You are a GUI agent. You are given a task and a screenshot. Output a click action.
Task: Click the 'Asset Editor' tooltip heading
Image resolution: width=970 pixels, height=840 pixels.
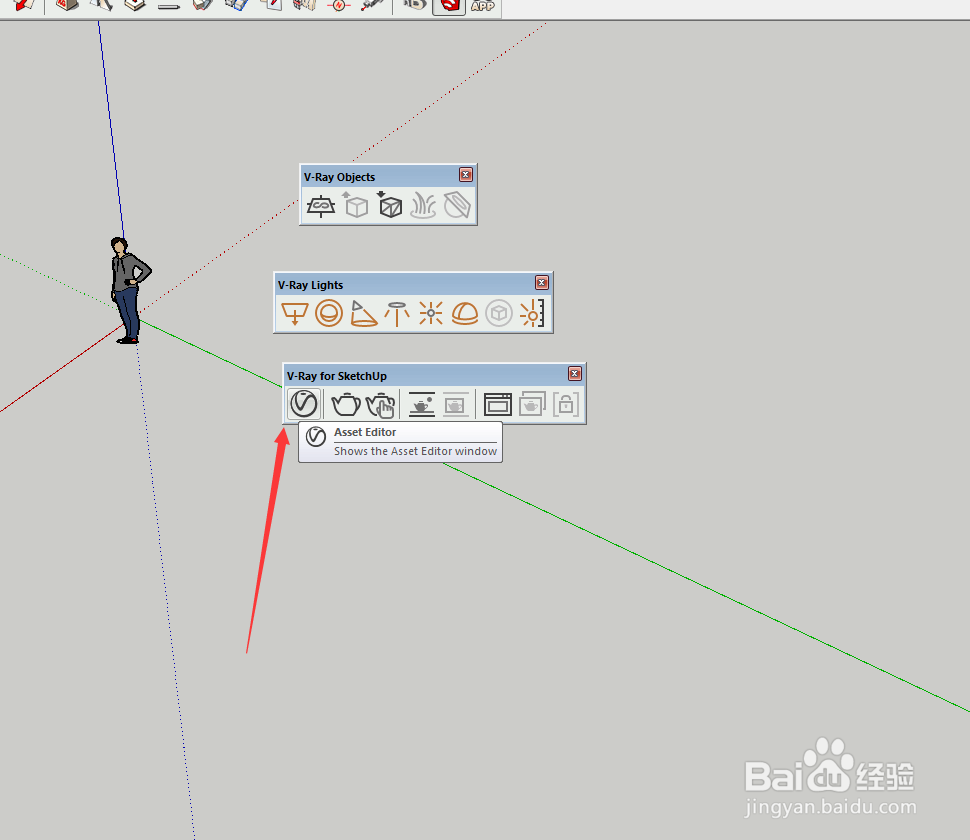click(x=365, y=432)
